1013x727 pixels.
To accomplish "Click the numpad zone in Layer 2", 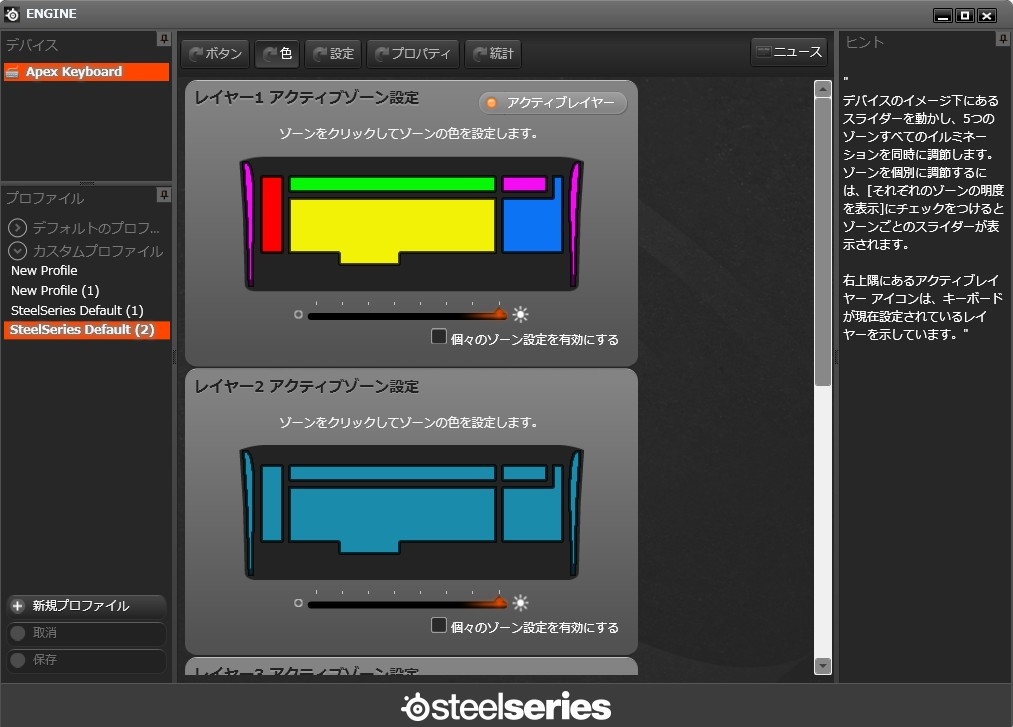I will (532, 514).
